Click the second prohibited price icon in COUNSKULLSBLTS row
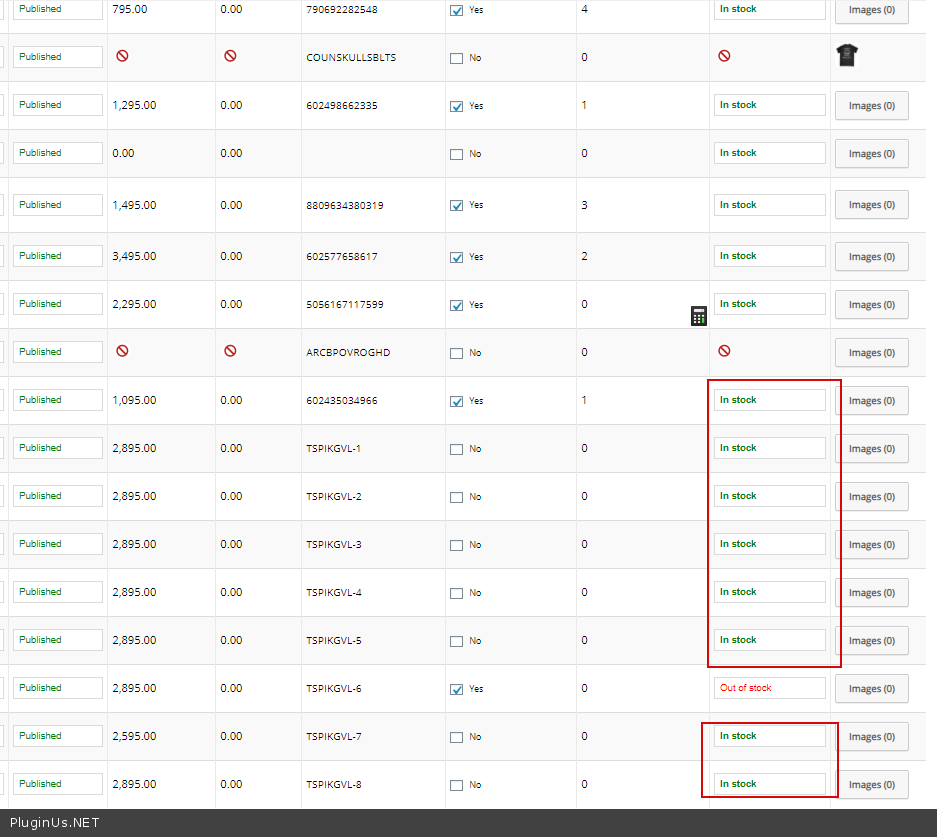This screenshot has height=837, width=937. pyautogui.click(x=230, y=56)
